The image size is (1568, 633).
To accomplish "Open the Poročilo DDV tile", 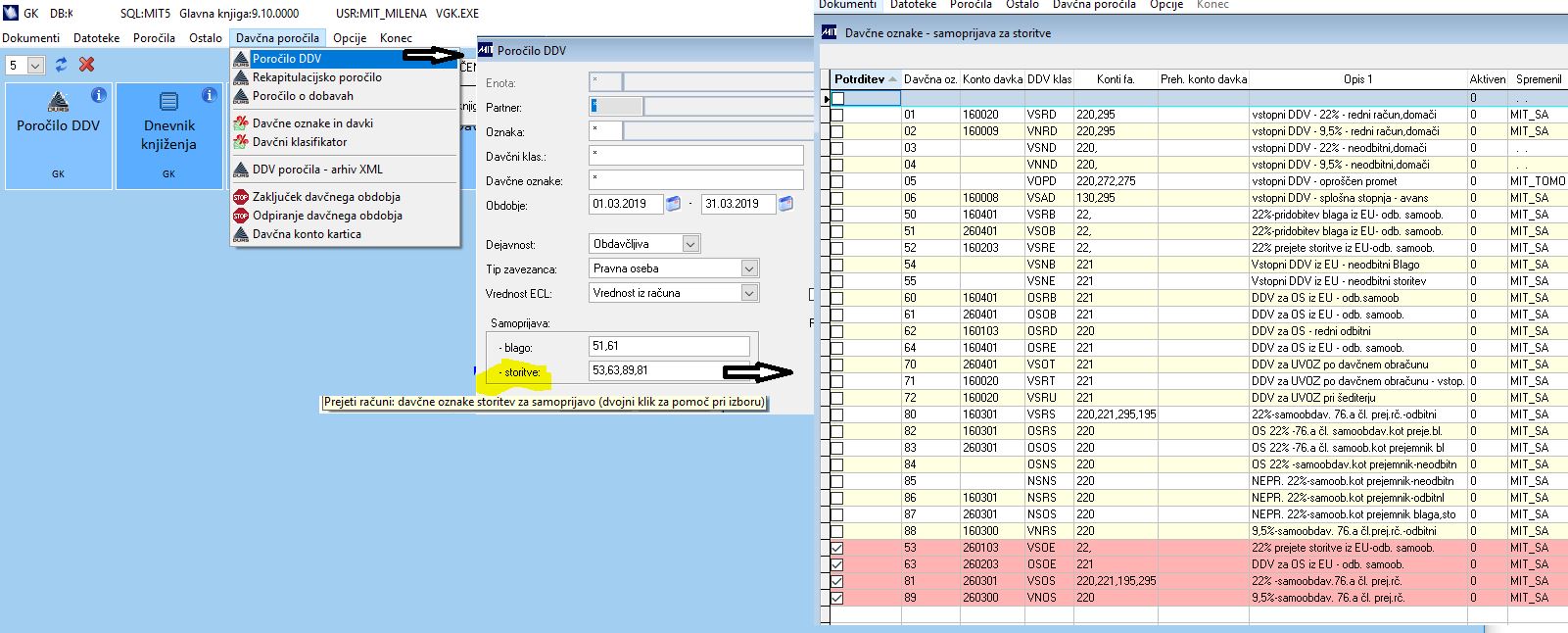I will coord(58,135).
